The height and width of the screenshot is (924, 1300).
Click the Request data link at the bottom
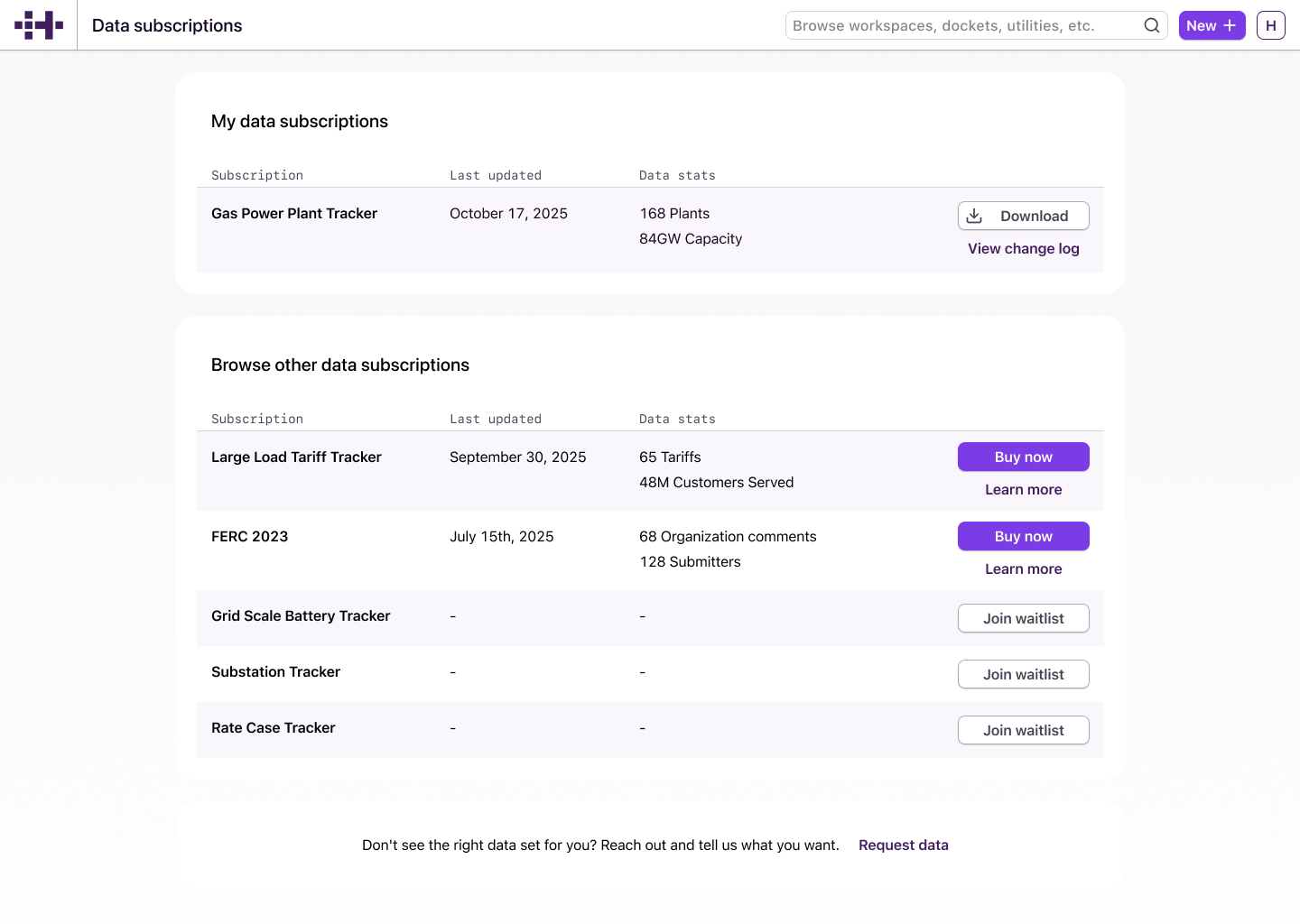[904, 845]
